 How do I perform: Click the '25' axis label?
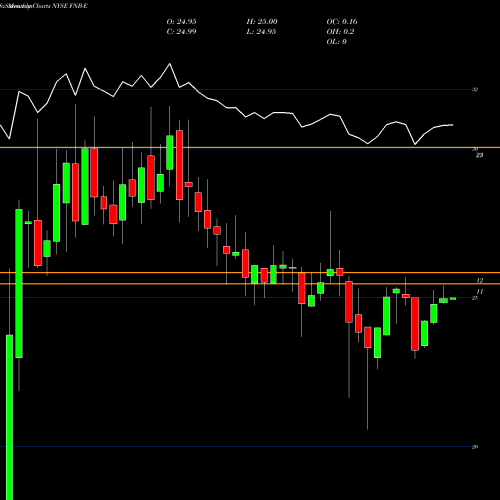[475, 298]
